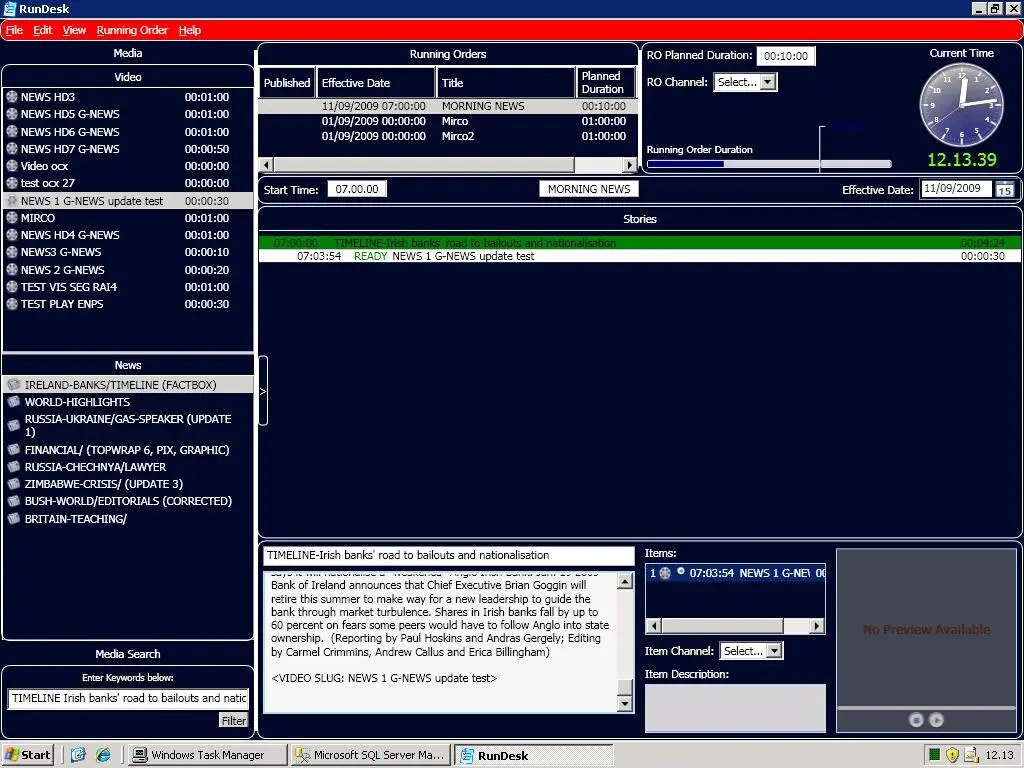The height and width of the screenshot is (768, 1024).
Task: Click the film reel icon beside NEWS HD3
Action: tap(12, 97)
